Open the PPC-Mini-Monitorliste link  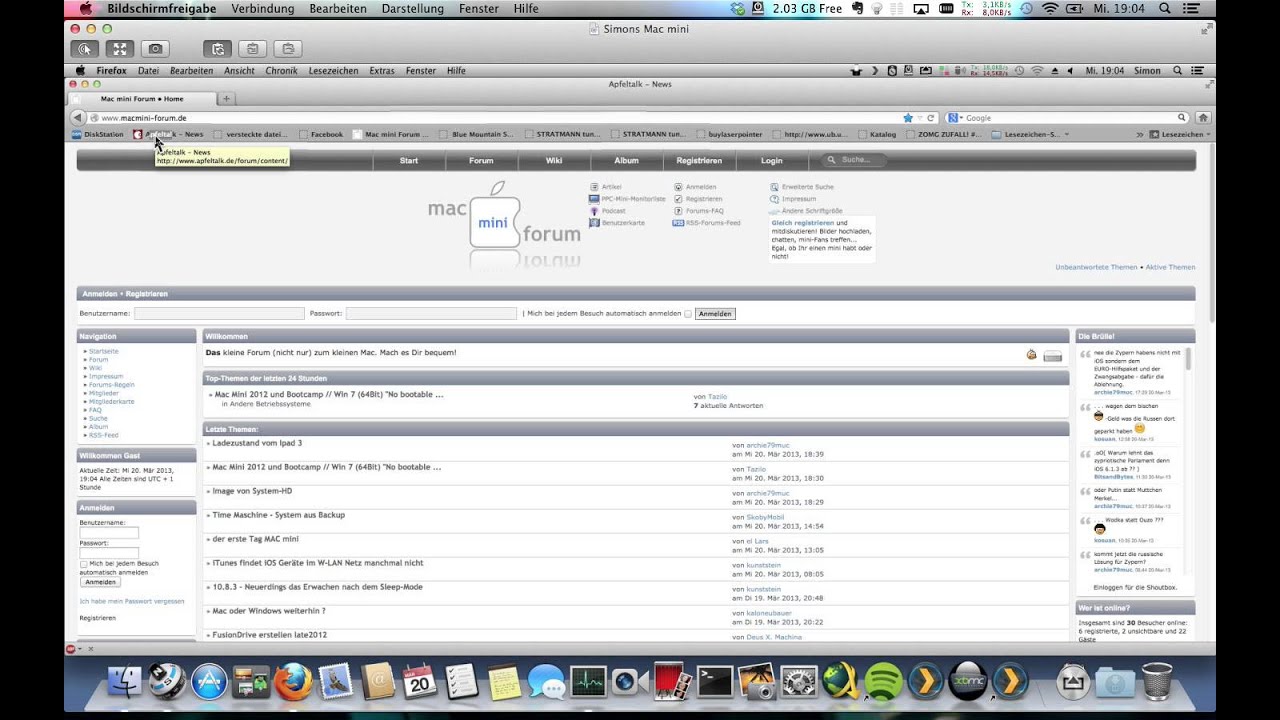[627, 199]
